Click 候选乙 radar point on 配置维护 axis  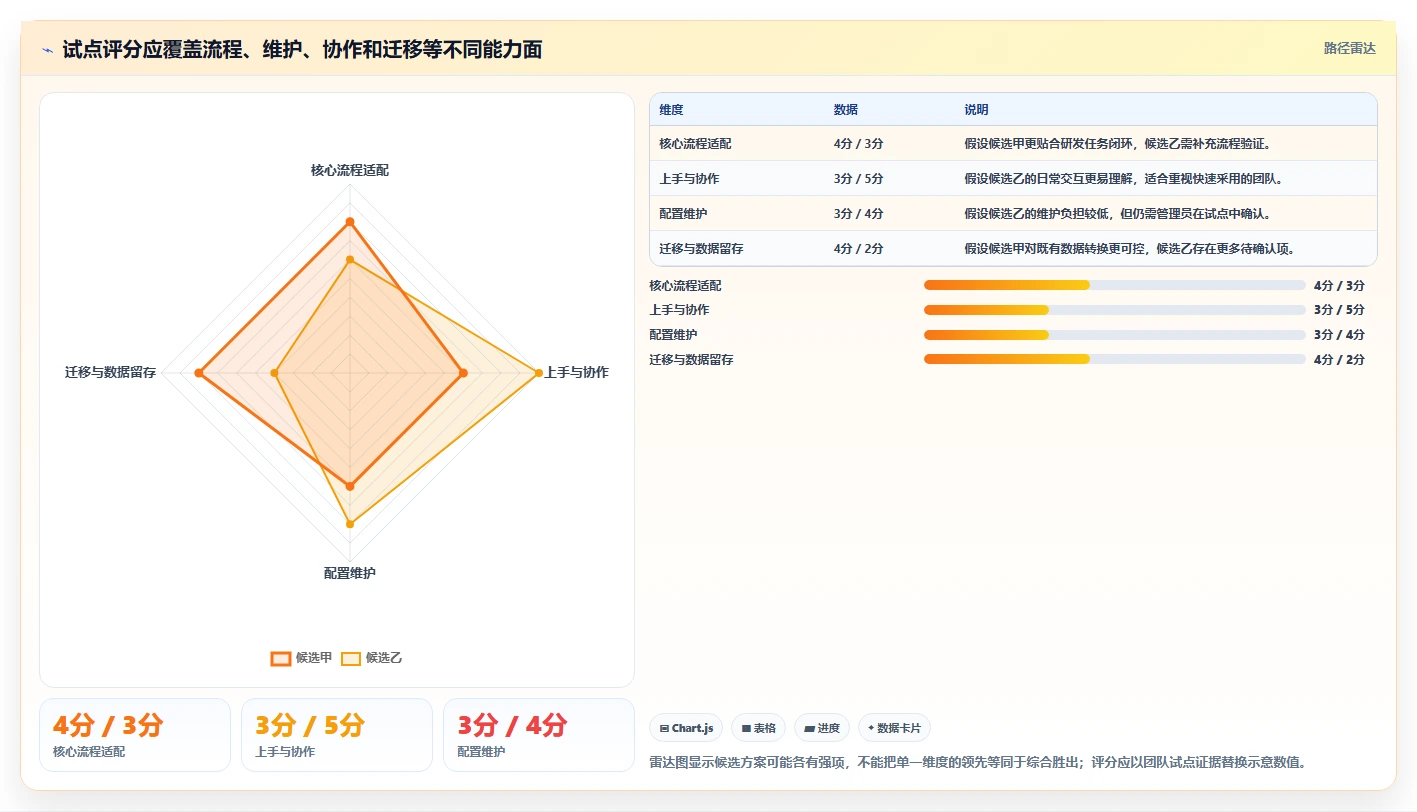tap(350, 524)
